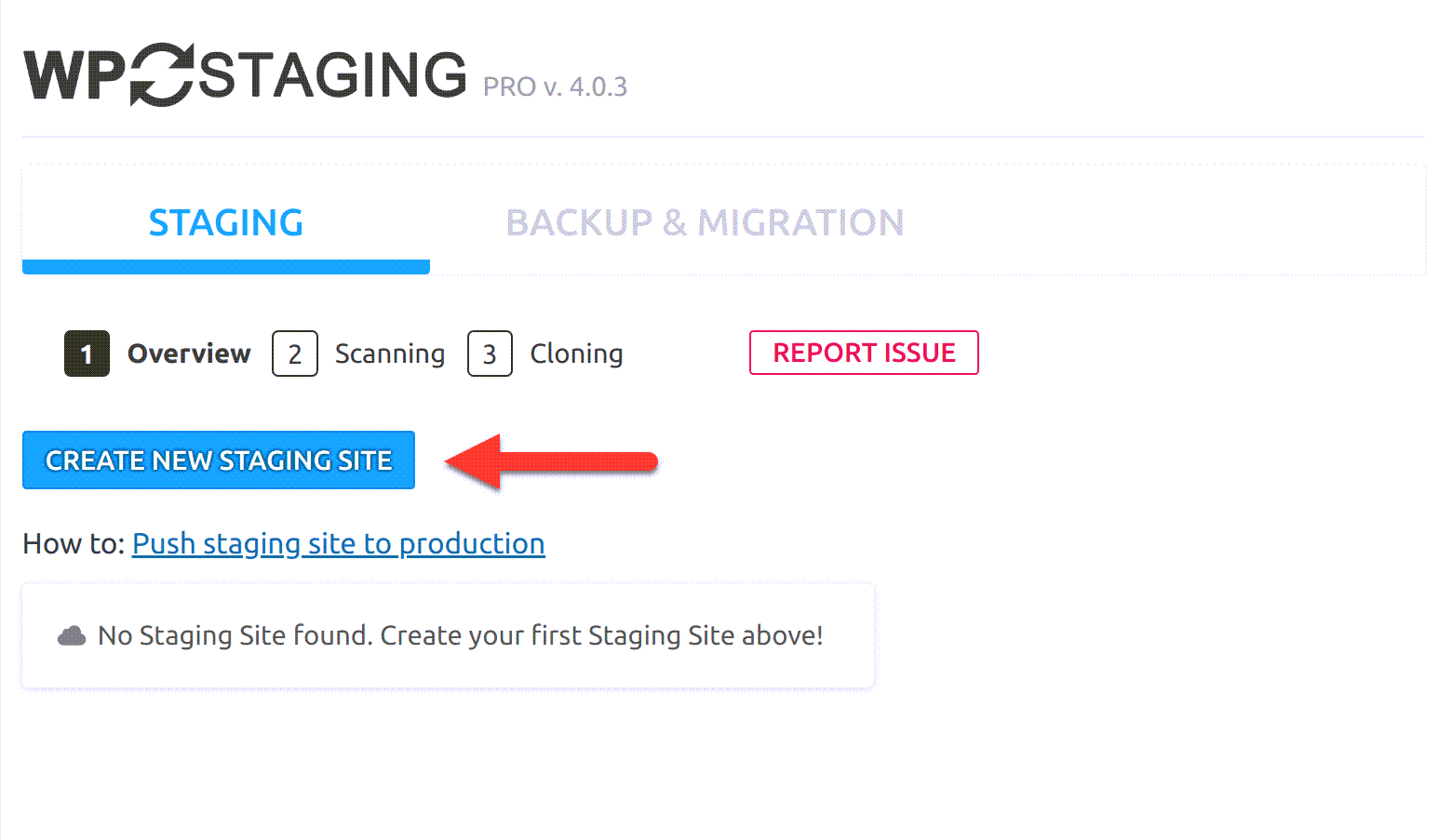
Task: Click the Cloning step label text
Action: (x=576, y=353)
